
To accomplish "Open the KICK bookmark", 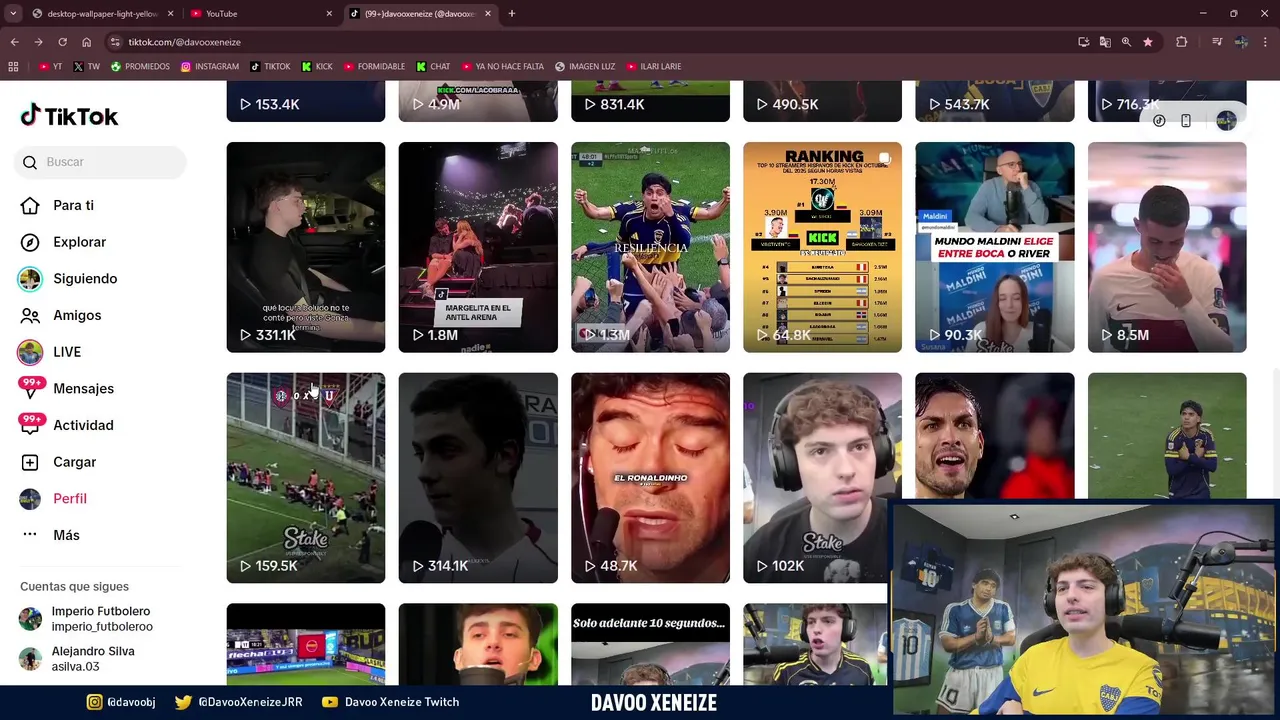I will point(317,66).
